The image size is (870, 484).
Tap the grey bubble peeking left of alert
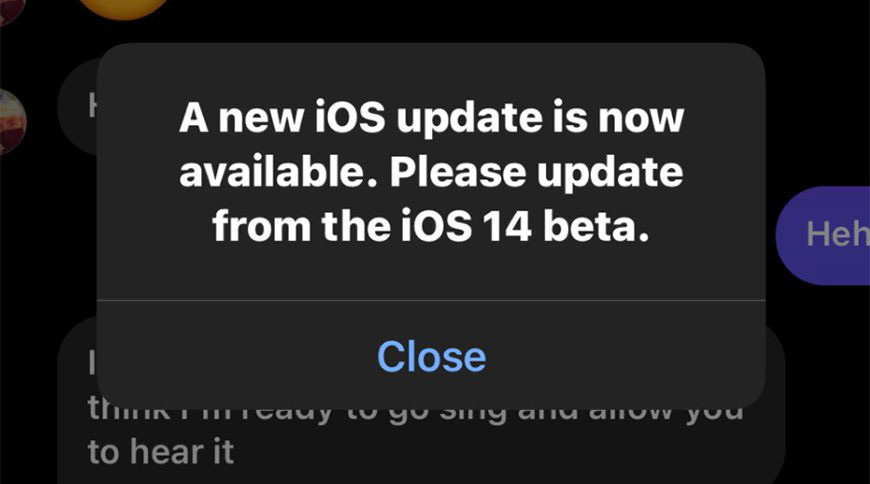pyautogui.click(x=77, y=105)
